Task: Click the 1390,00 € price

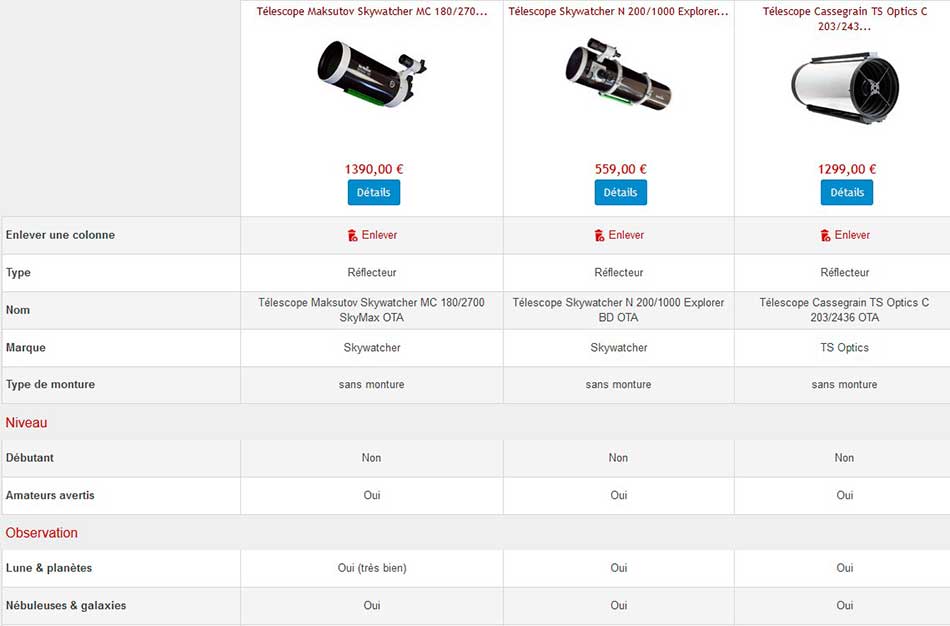Action: coord(373,169)
